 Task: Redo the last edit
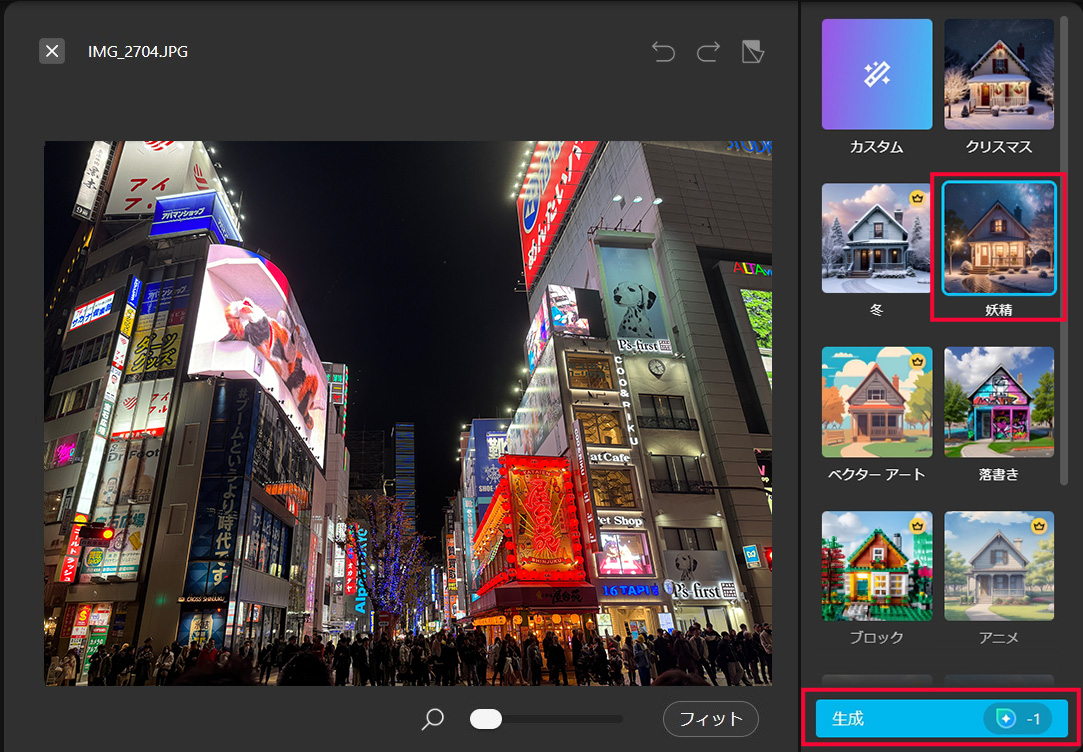(708, 52)
